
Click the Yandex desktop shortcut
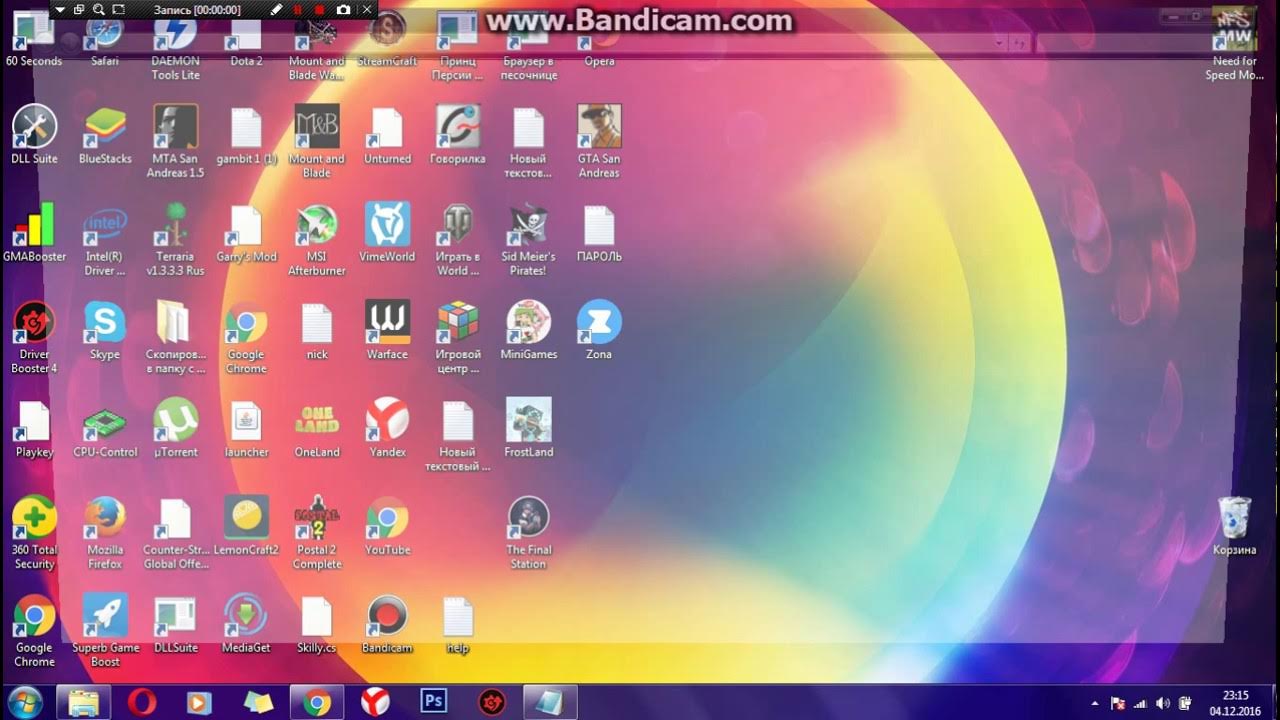coord(387,428)
